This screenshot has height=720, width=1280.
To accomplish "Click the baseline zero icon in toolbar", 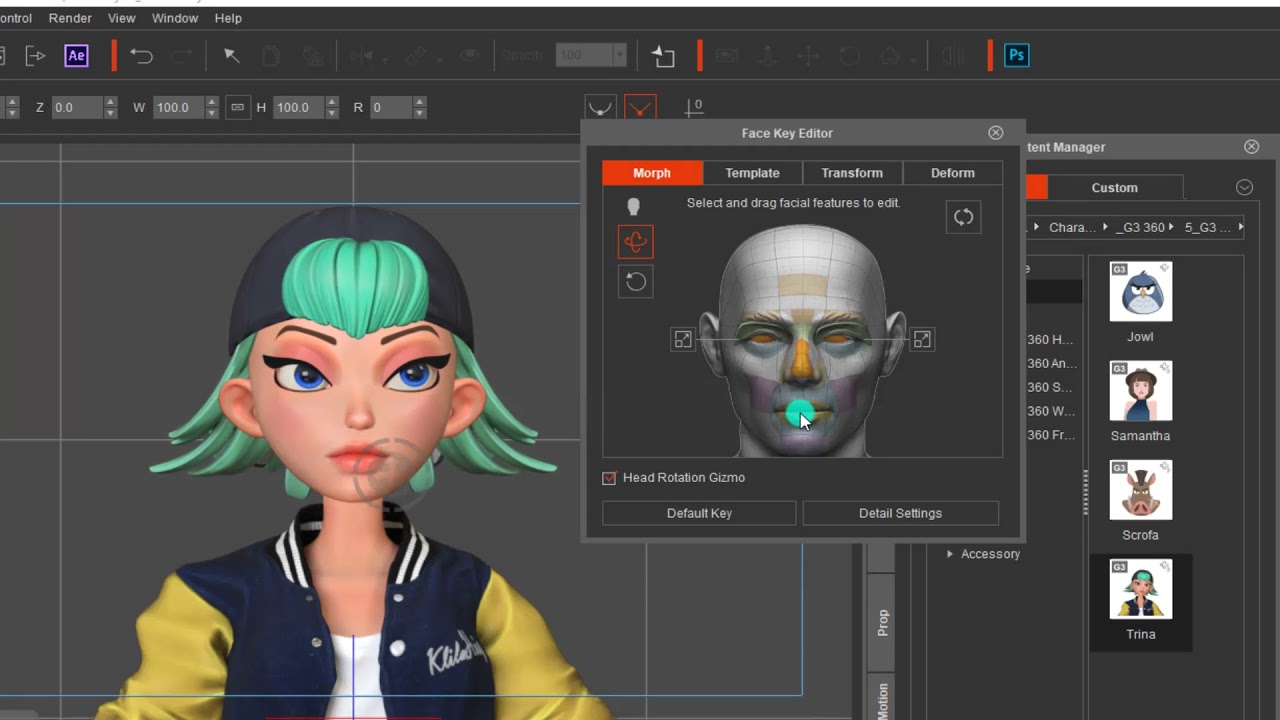I will [693, 106].
